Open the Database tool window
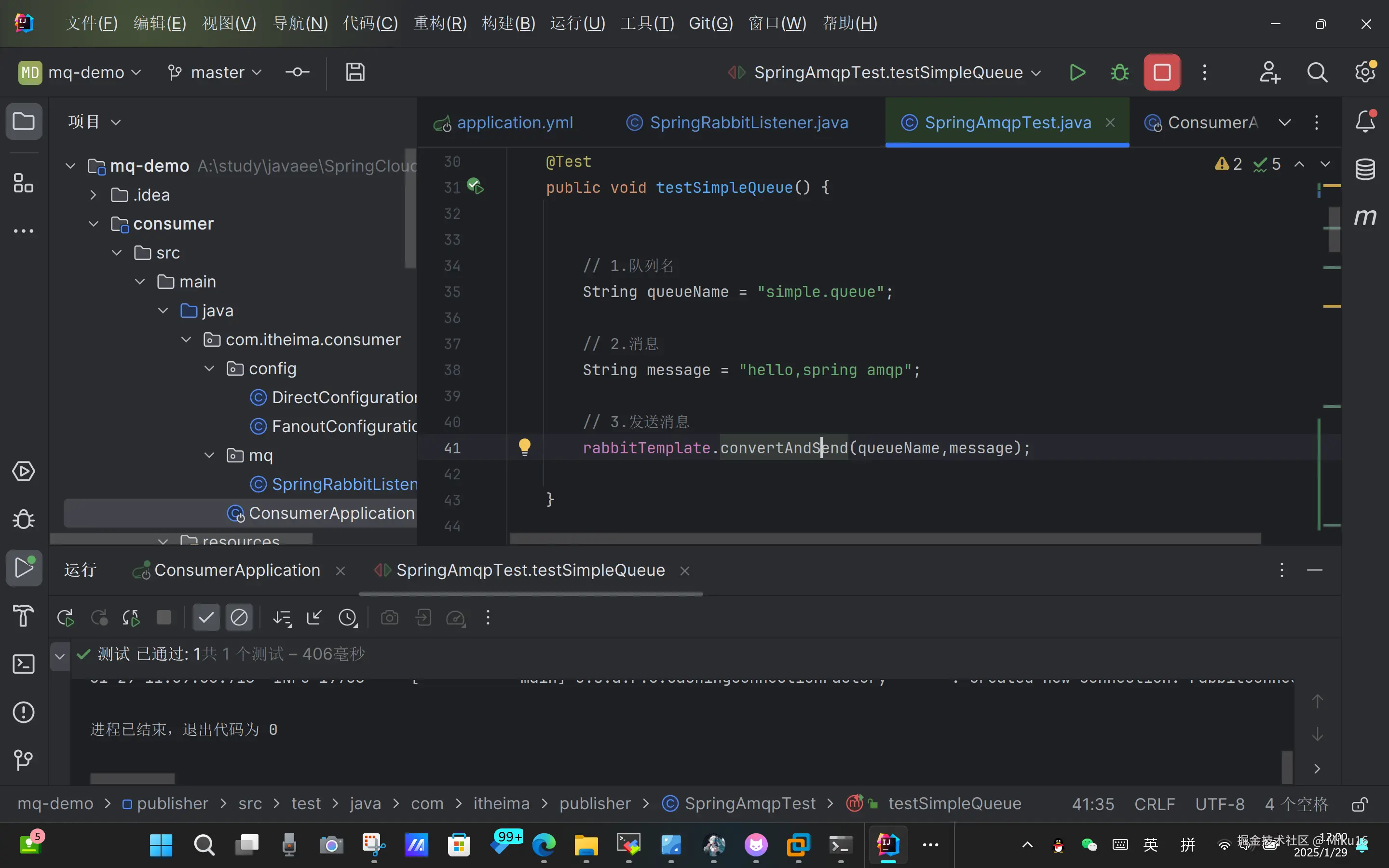Viewport: 1389px width, 868px height. click(1365, 169)
